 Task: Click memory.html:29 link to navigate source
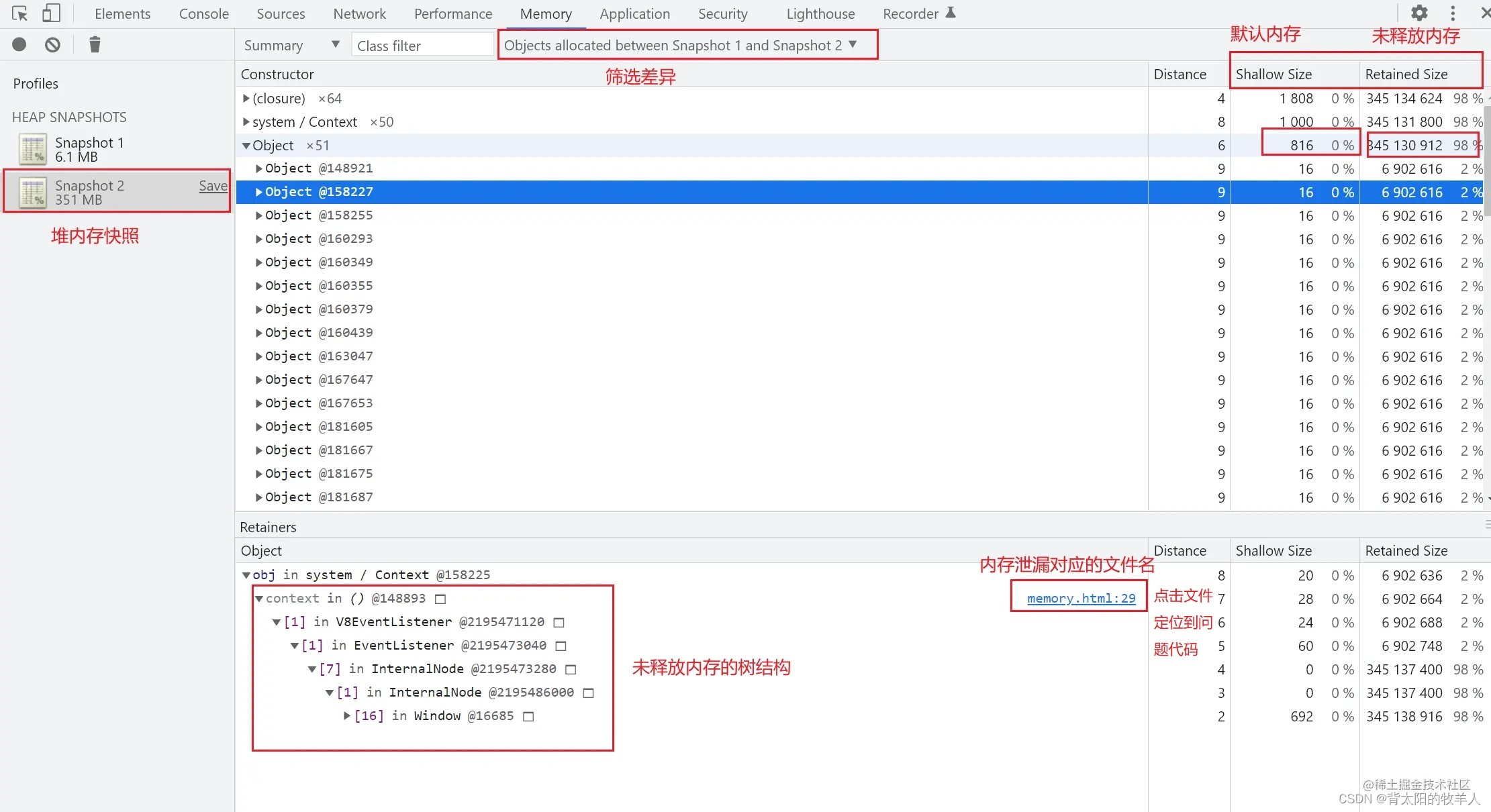[x=1080, y=598]
